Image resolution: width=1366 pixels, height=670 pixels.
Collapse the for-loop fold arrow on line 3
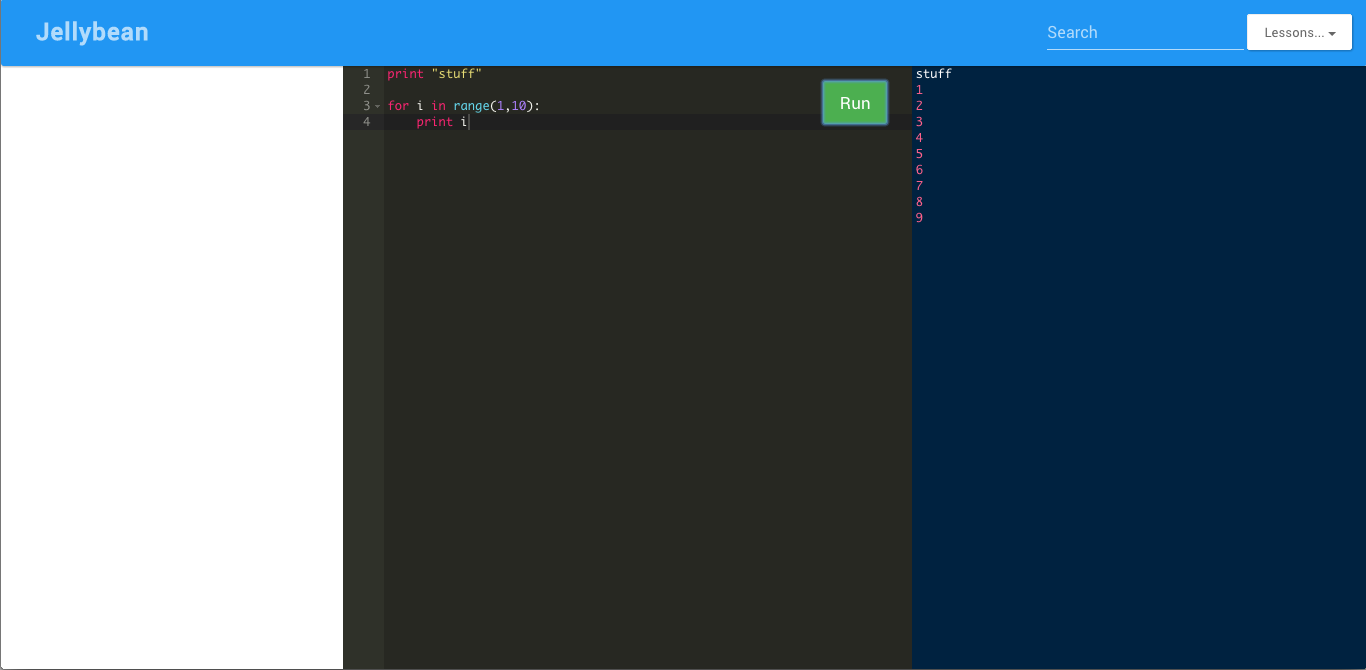tap(377, 106)
